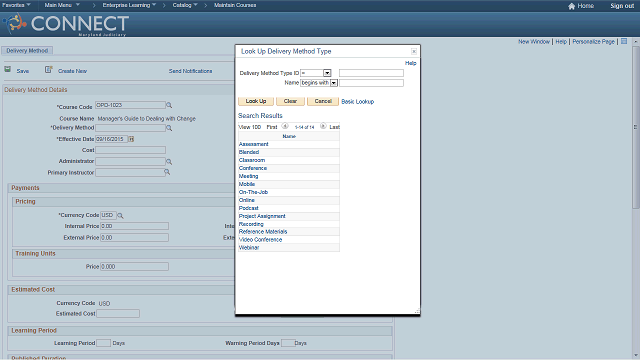Open the Main Menu navigation item
640x360 pixels.
pos(62,5)
